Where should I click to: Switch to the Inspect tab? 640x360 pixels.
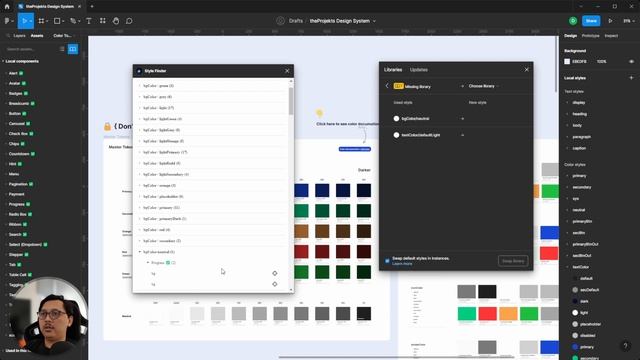(611, 36)
